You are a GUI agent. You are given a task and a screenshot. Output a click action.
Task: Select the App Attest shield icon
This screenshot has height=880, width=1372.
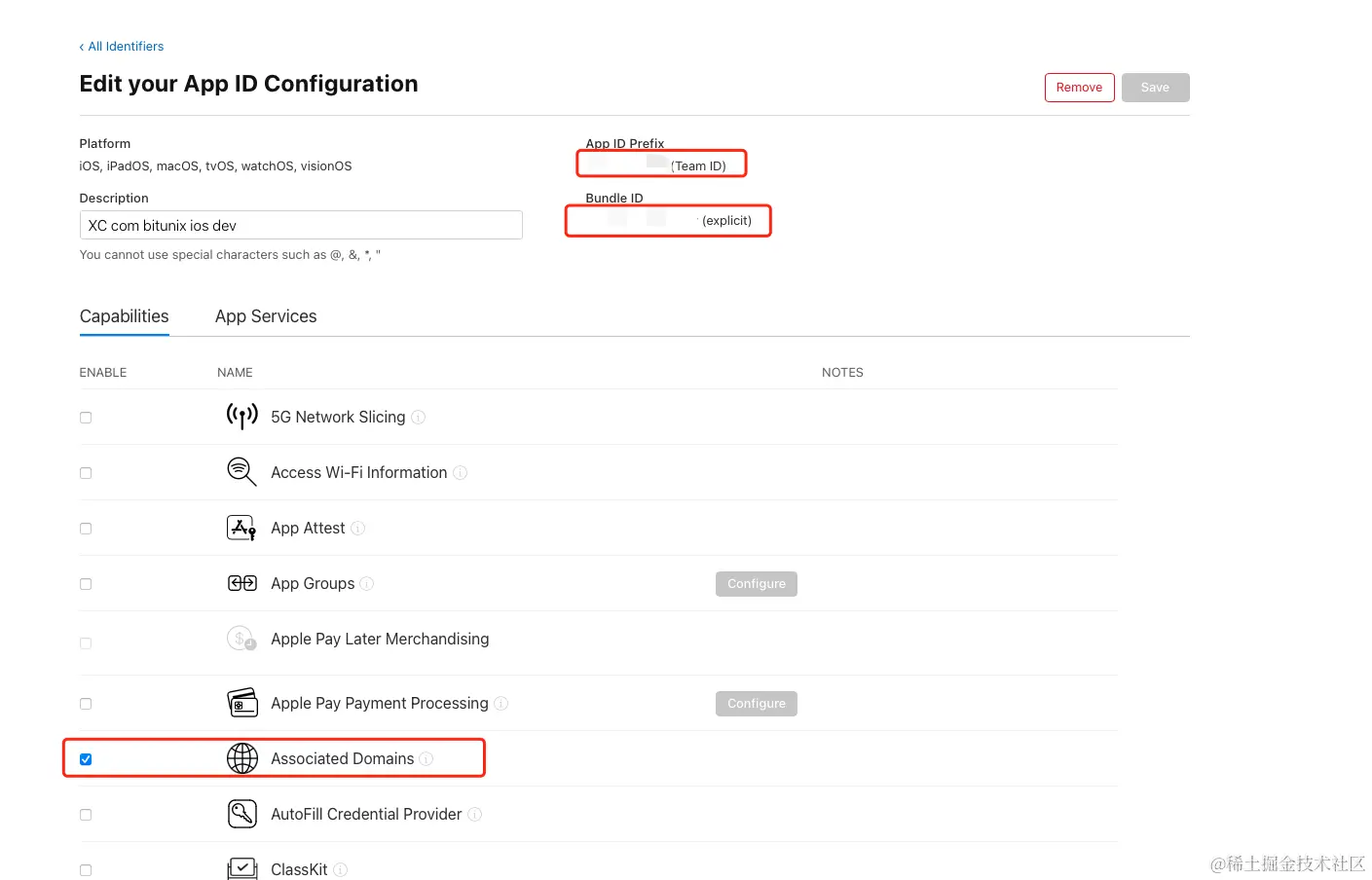coord(241,527)
